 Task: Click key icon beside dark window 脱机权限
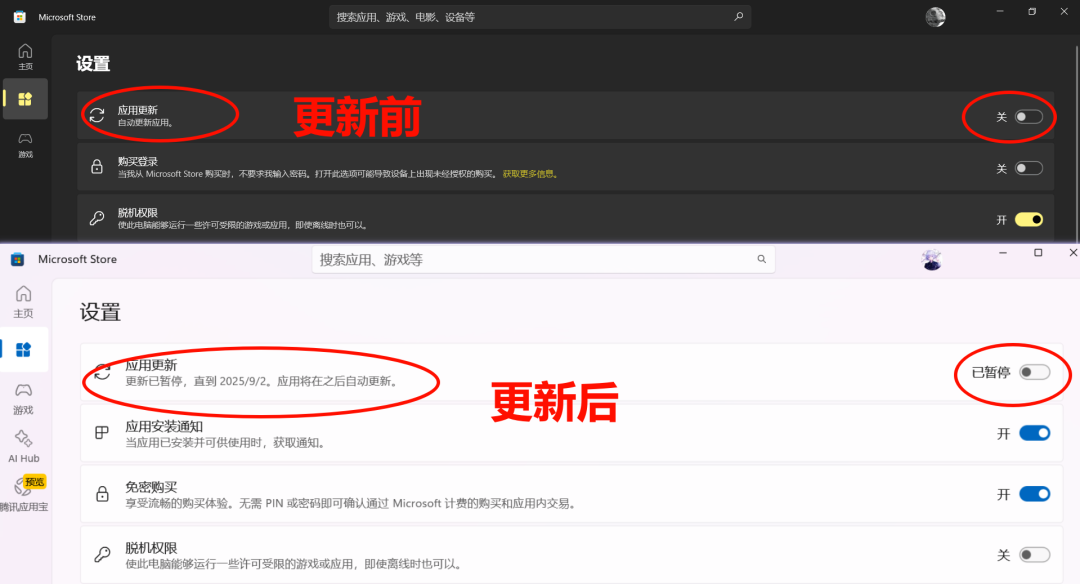[97, 218]
